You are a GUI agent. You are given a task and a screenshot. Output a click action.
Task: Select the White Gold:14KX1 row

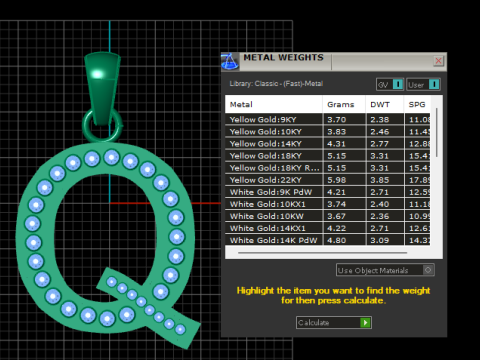point(327,228)
